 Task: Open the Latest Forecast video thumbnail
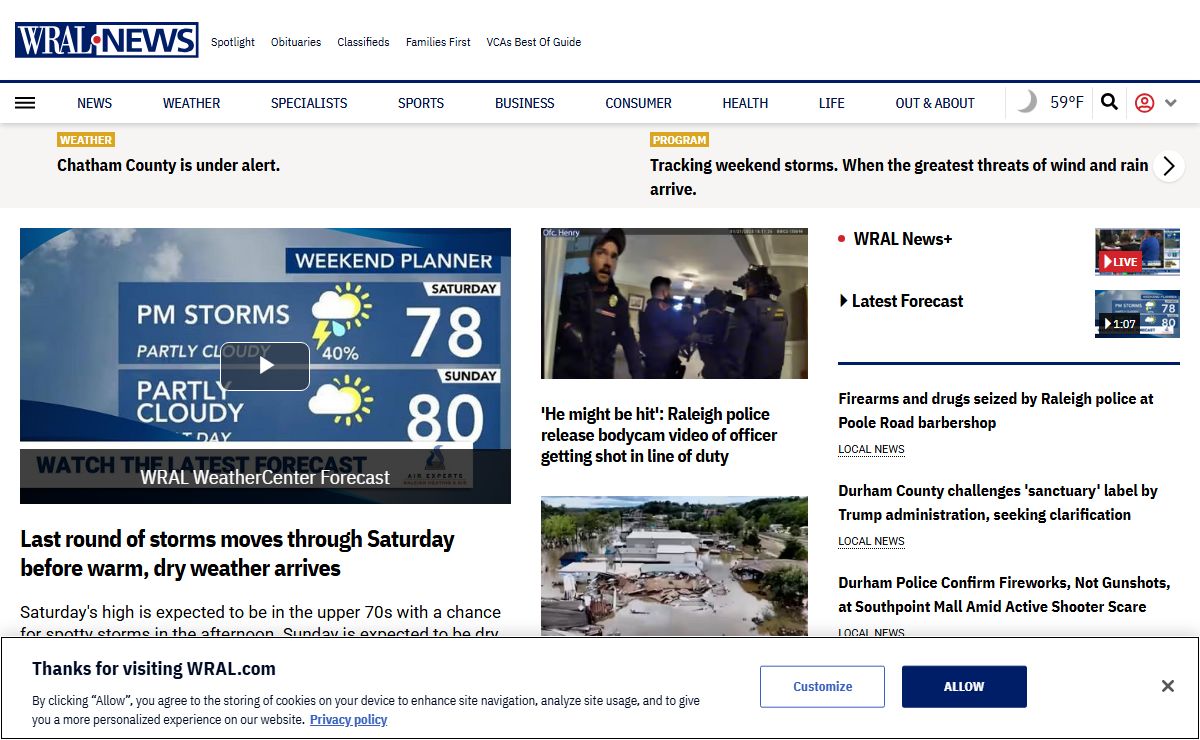pos(1137,314)
